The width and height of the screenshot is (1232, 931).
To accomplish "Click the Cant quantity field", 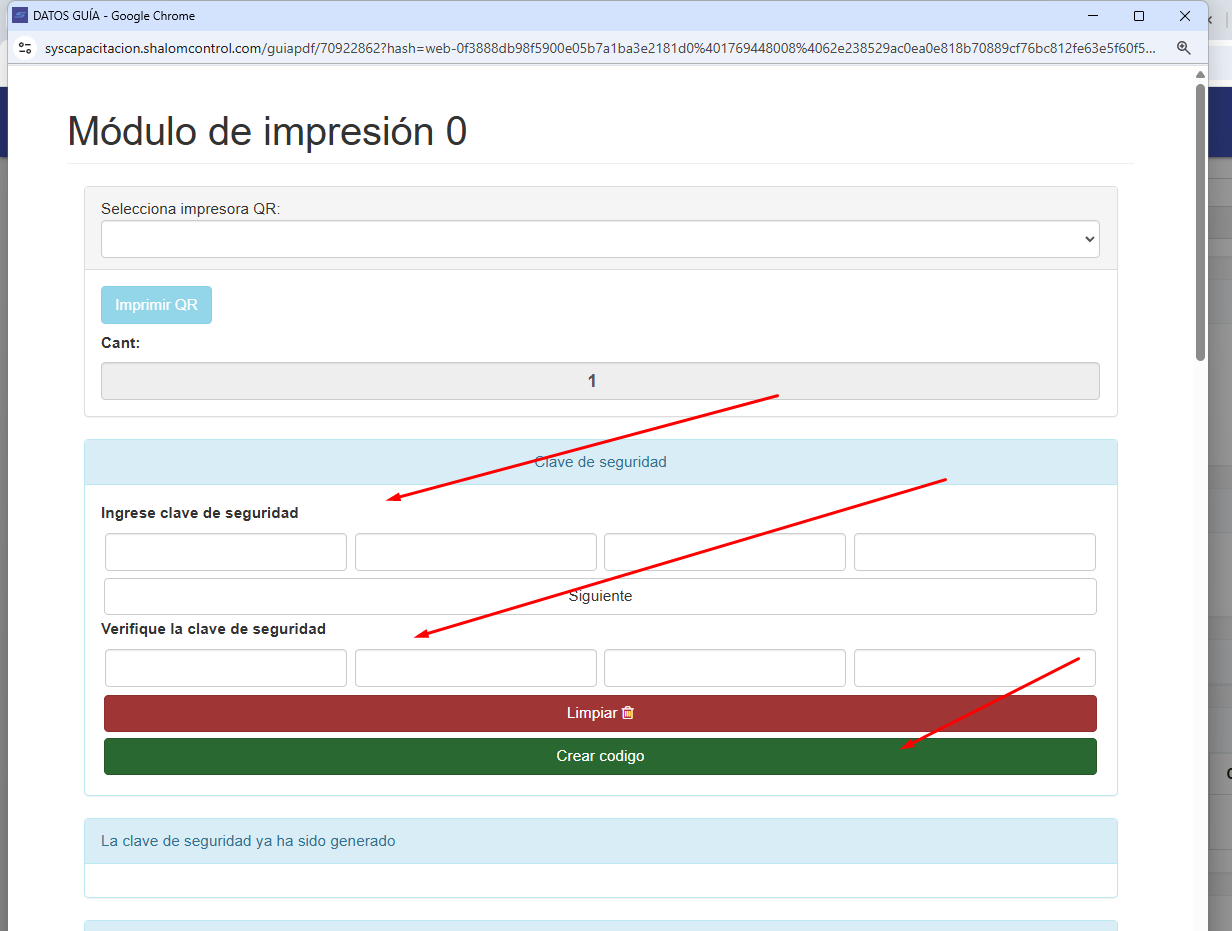I will (600, 381).
